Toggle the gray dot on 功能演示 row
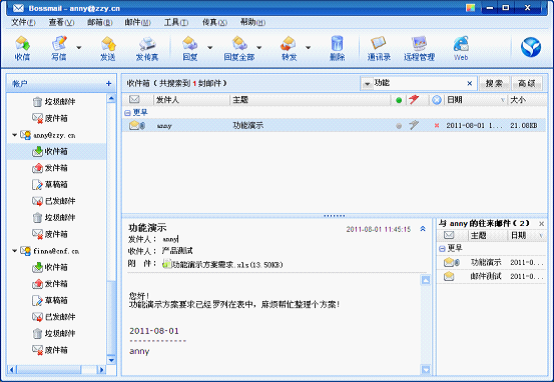The width and height of the screenshot is (554, 382). [x=399, y=126]
